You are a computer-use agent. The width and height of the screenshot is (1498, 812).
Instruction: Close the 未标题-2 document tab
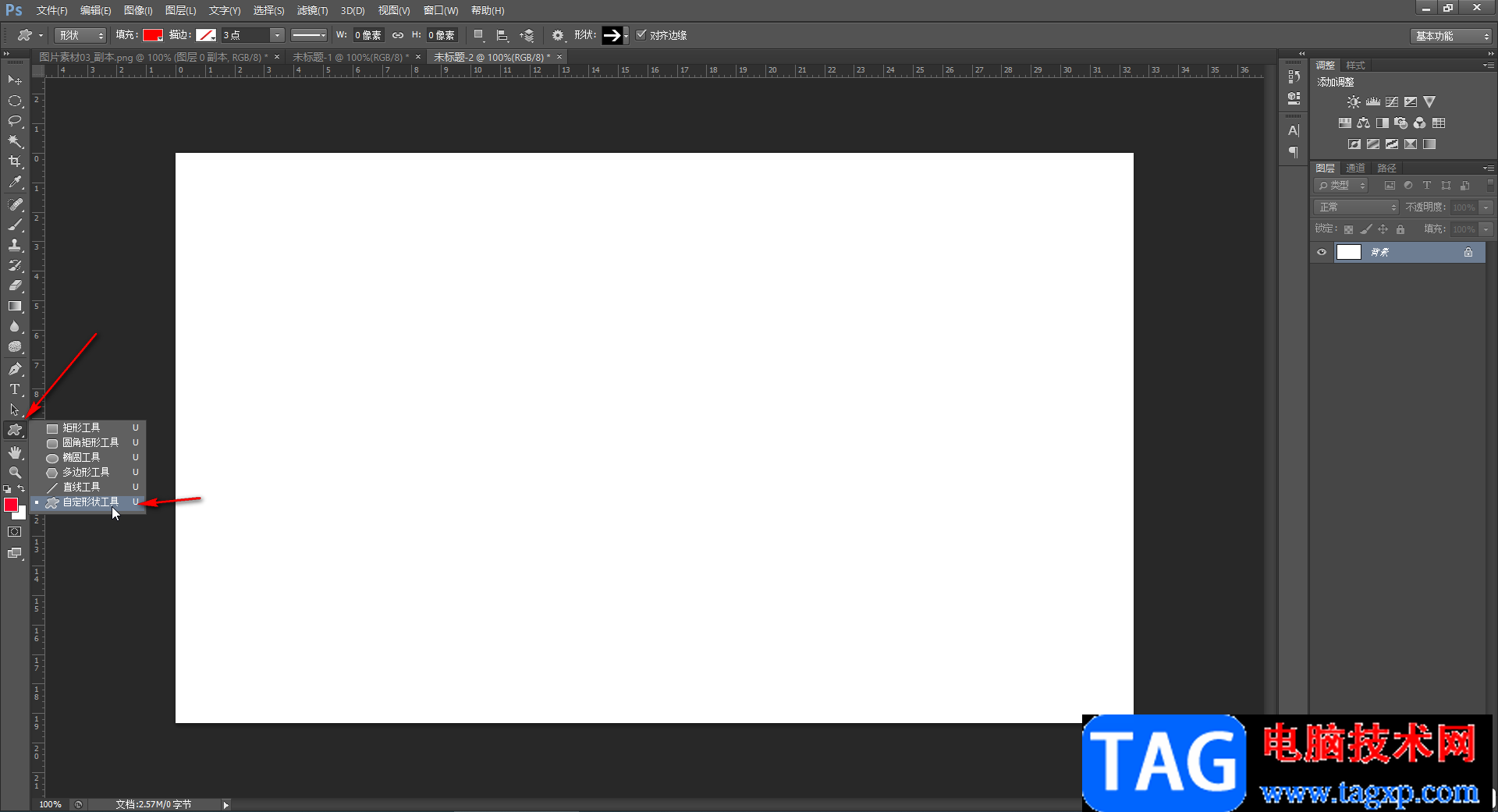click(559, 57)
